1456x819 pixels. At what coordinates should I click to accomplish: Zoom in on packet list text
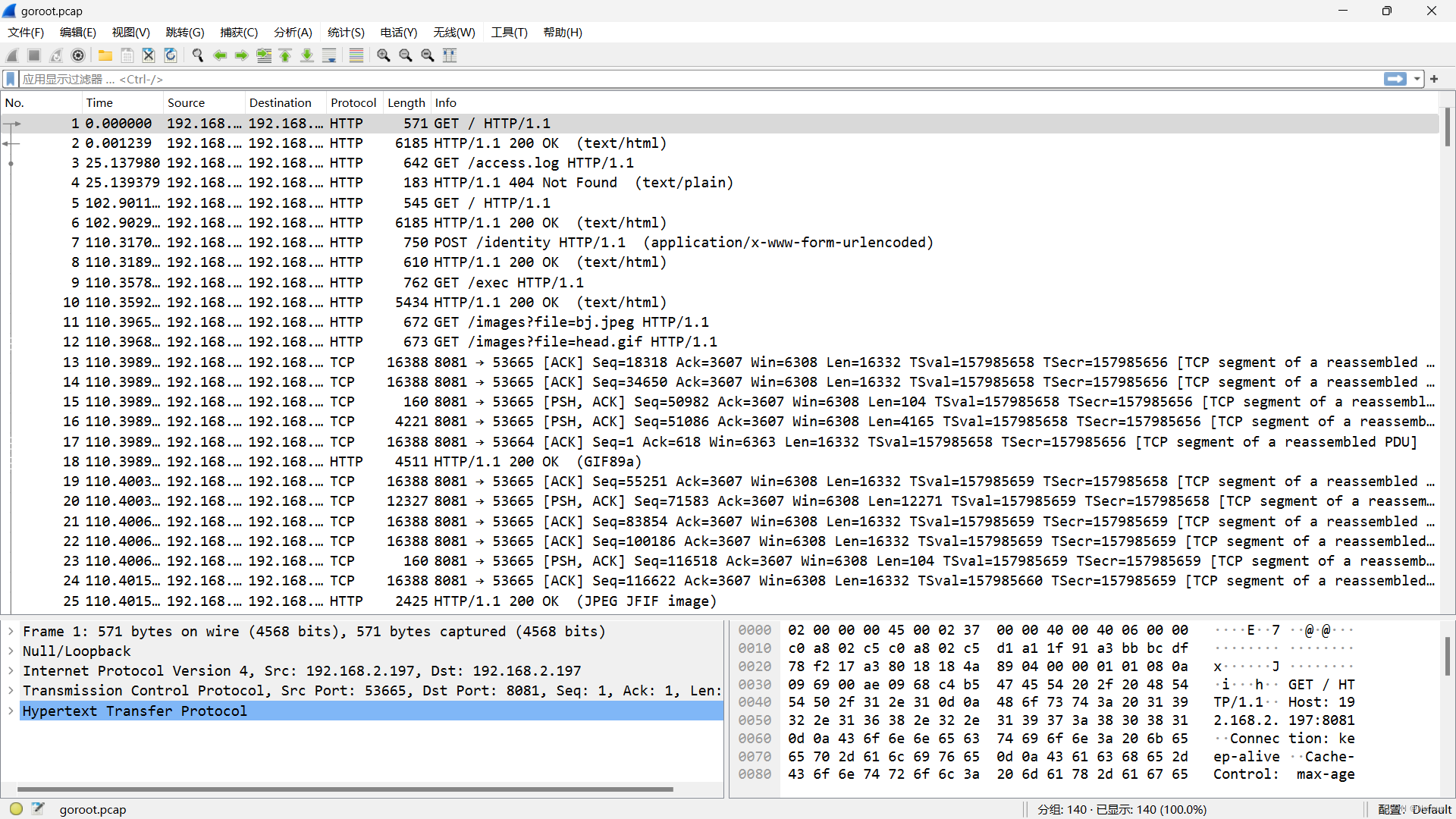383,55
